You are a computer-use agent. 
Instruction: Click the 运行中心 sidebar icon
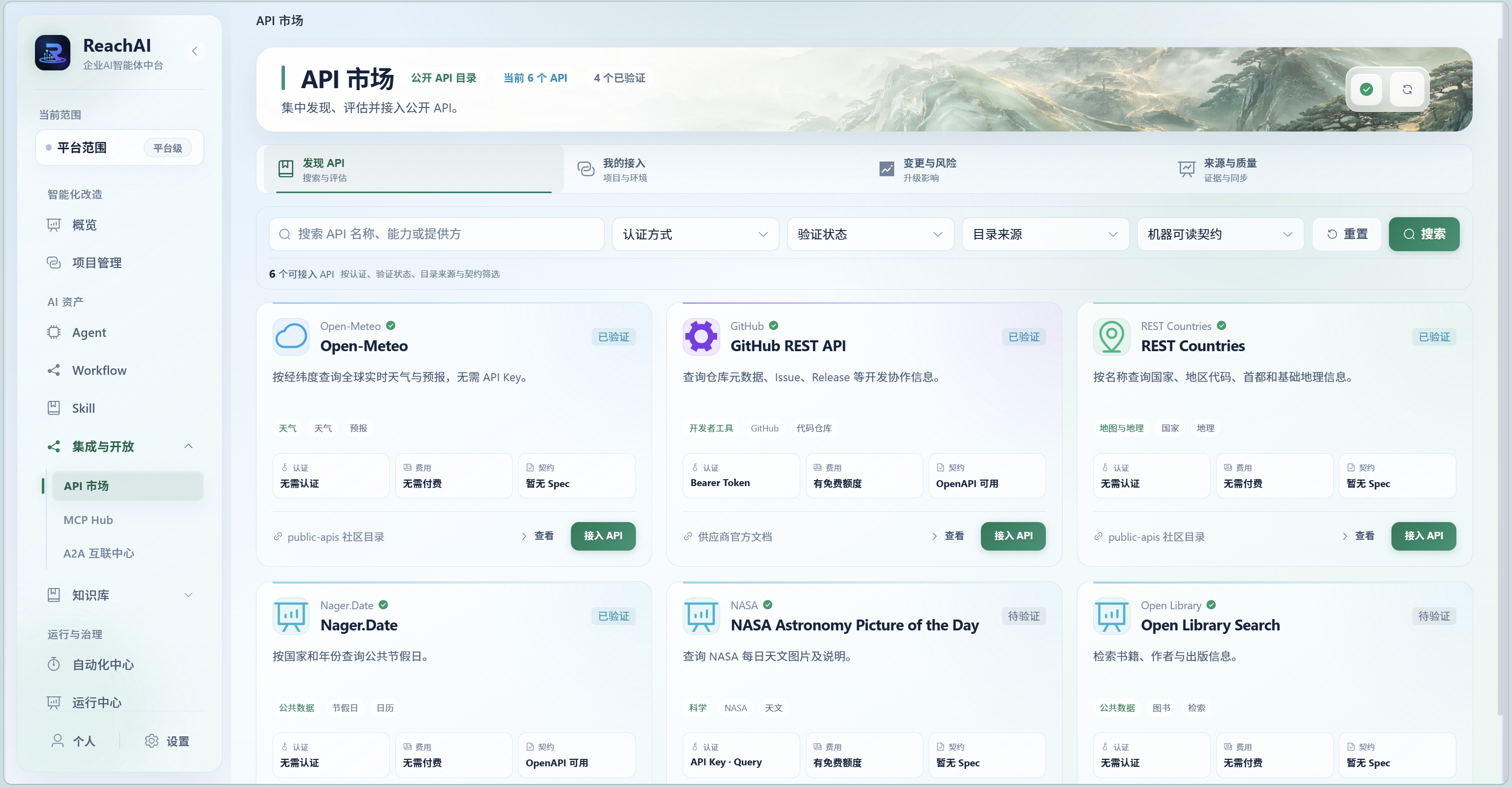(x=54, y=702)
